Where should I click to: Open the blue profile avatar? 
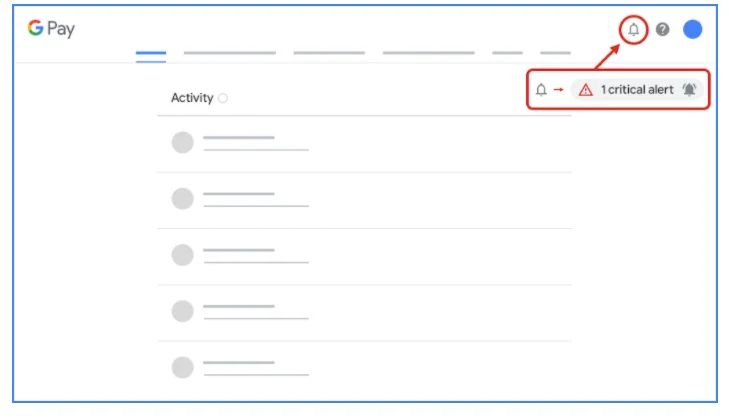point(692,30)
